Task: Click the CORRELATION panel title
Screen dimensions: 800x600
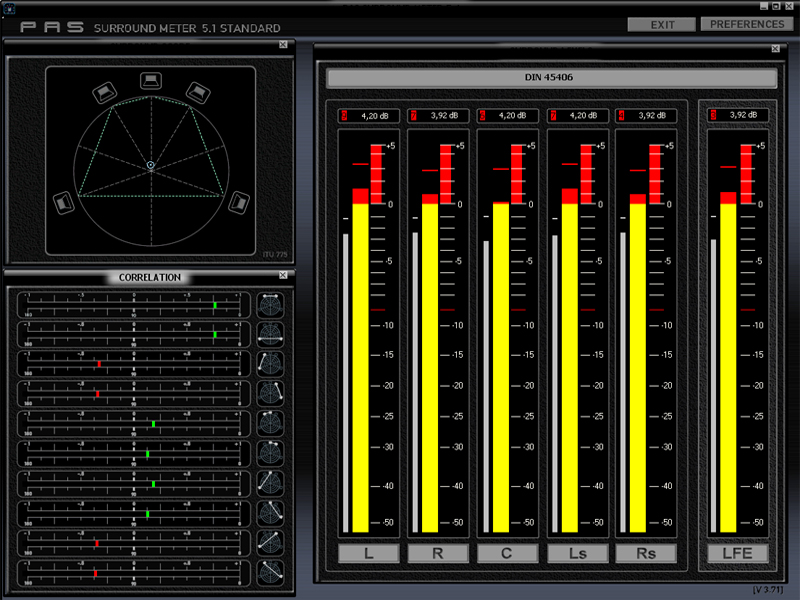Action: click(x=149, y=277)
